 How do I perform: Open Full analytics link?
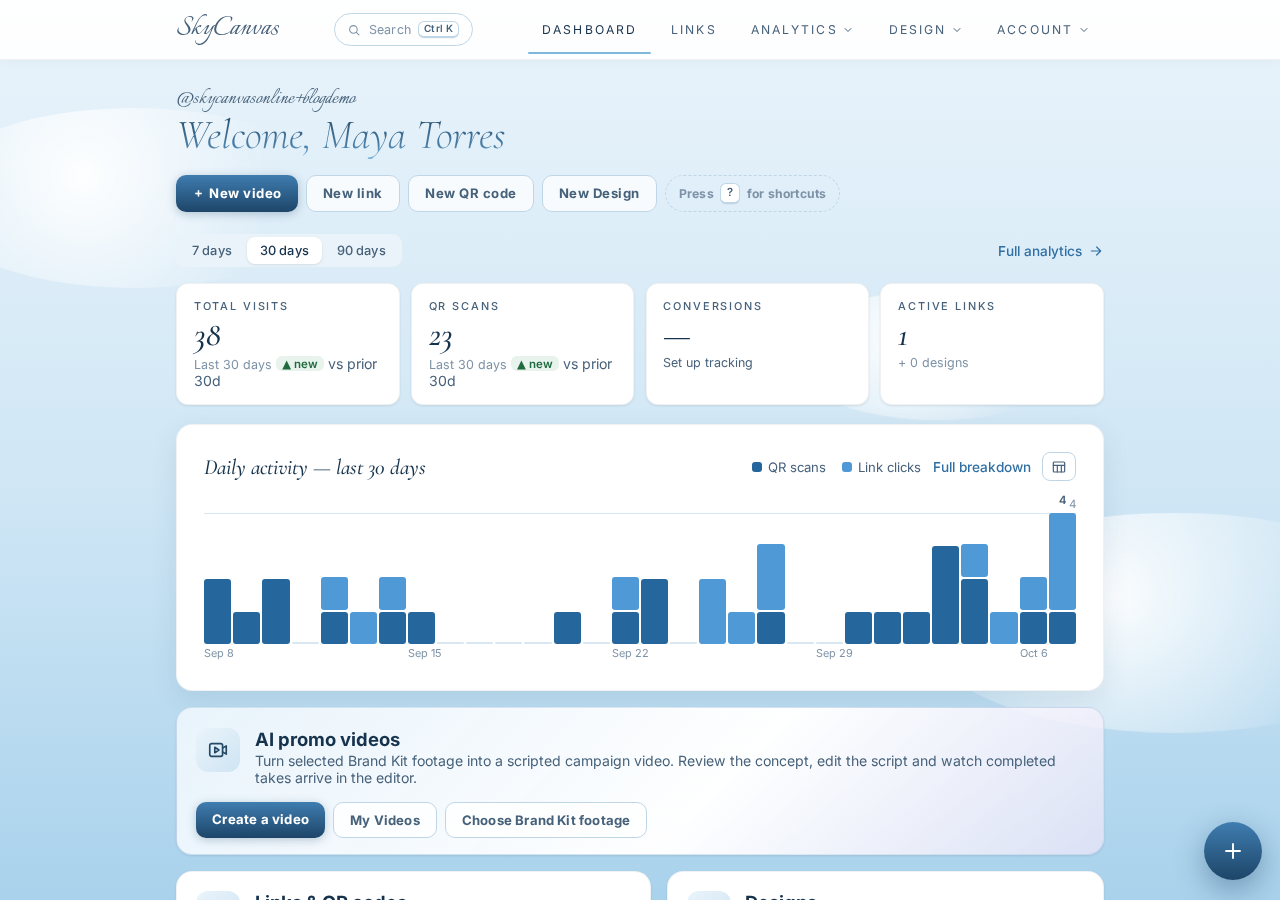coord(1050,251)
